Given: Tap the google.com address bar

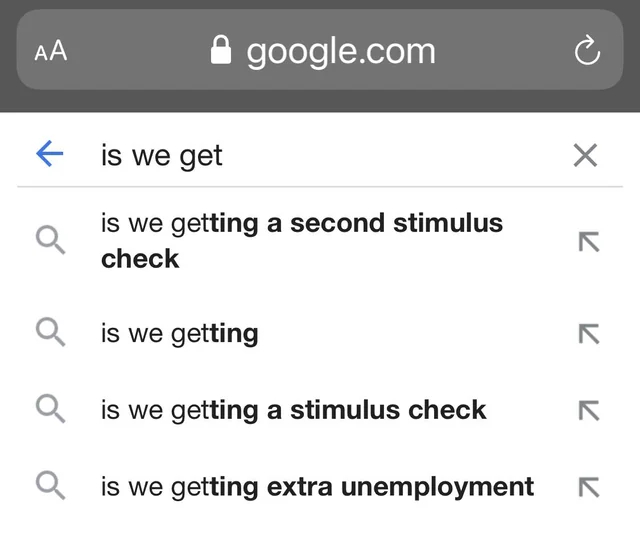Looking at the screenshot, I should (340, 51).
